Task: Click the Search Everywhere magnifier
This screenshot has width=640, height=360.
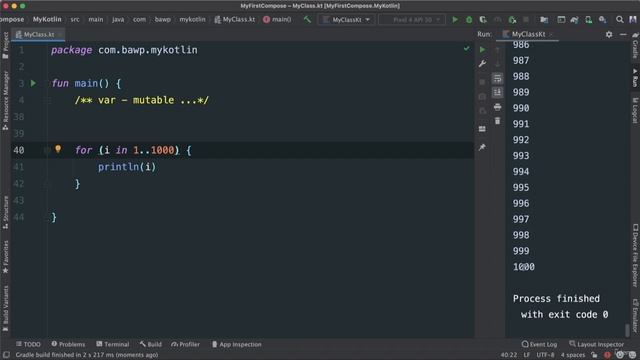Action: point(620,19)
